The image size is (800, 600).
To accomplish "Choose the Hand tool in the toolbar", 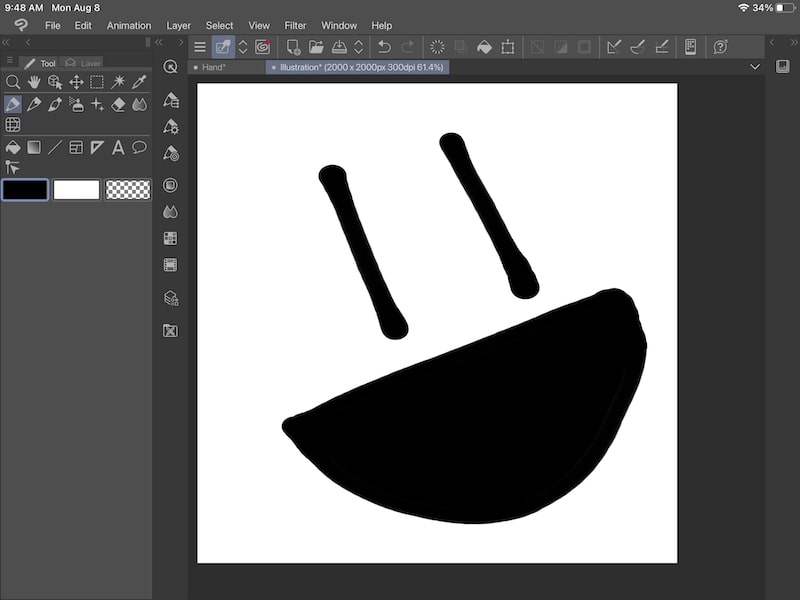I will 34,82.
